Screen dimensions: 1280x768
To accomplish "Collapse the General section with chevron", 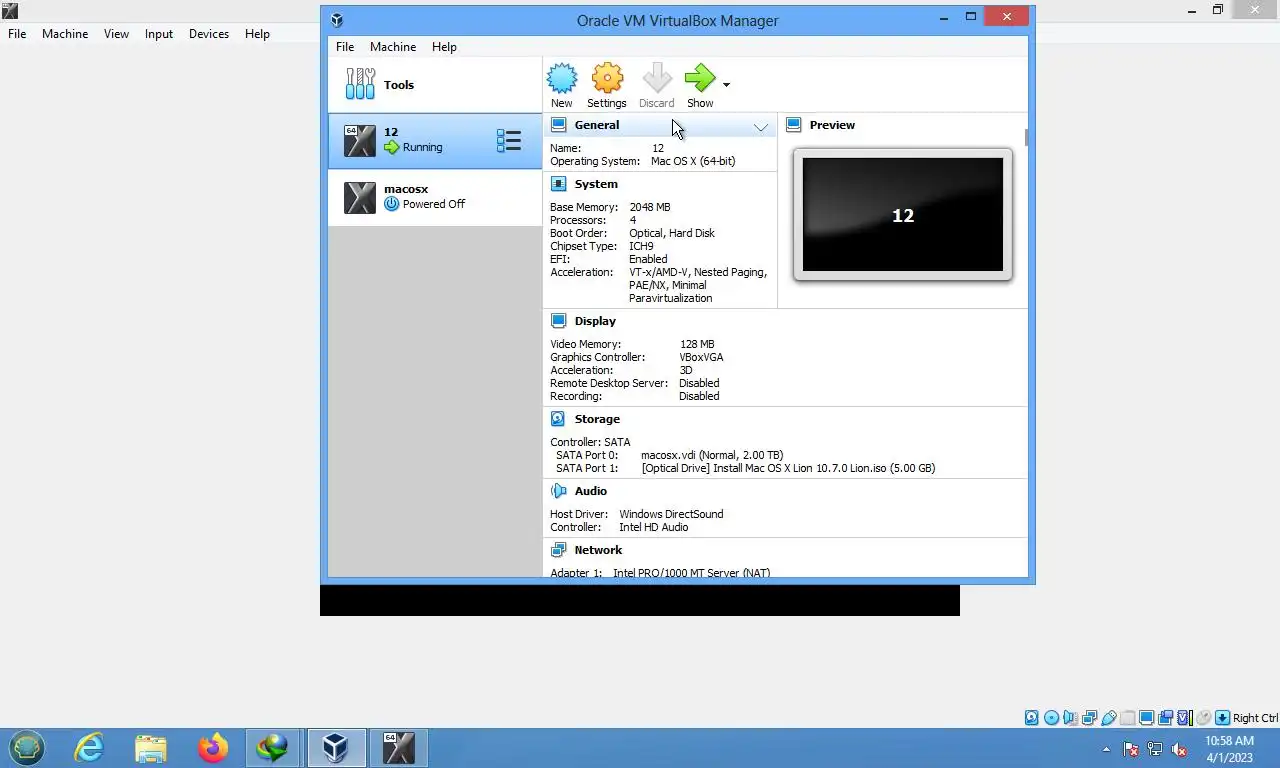I will click(x=761, y=127).
